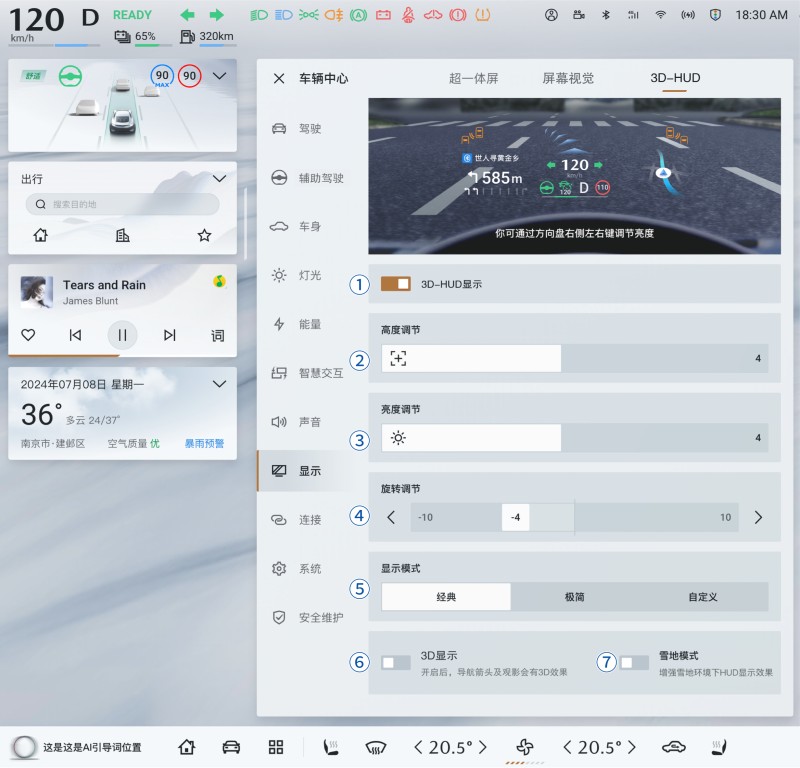Tap the steering wheel assist icon
800x768 pixels.
pos(70,77)
